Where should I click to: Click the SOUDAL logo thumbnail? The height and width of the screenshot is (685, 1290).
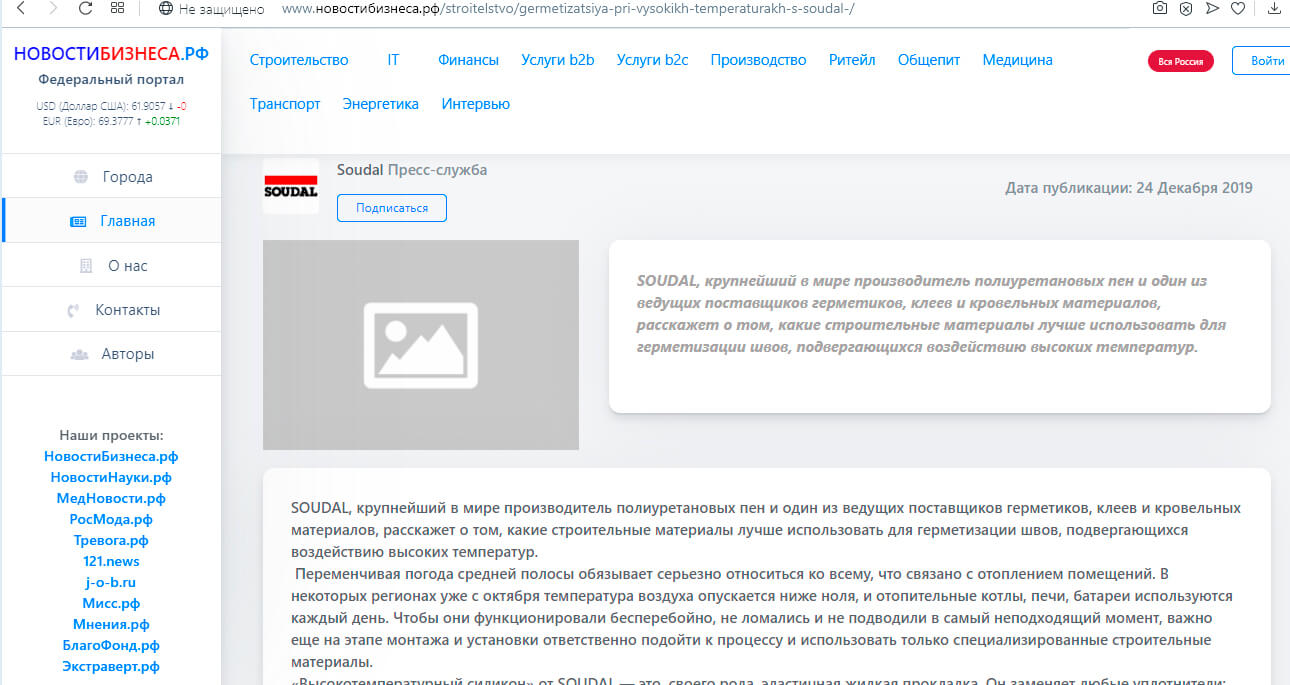pyautogui.click(x=291, y=186)
